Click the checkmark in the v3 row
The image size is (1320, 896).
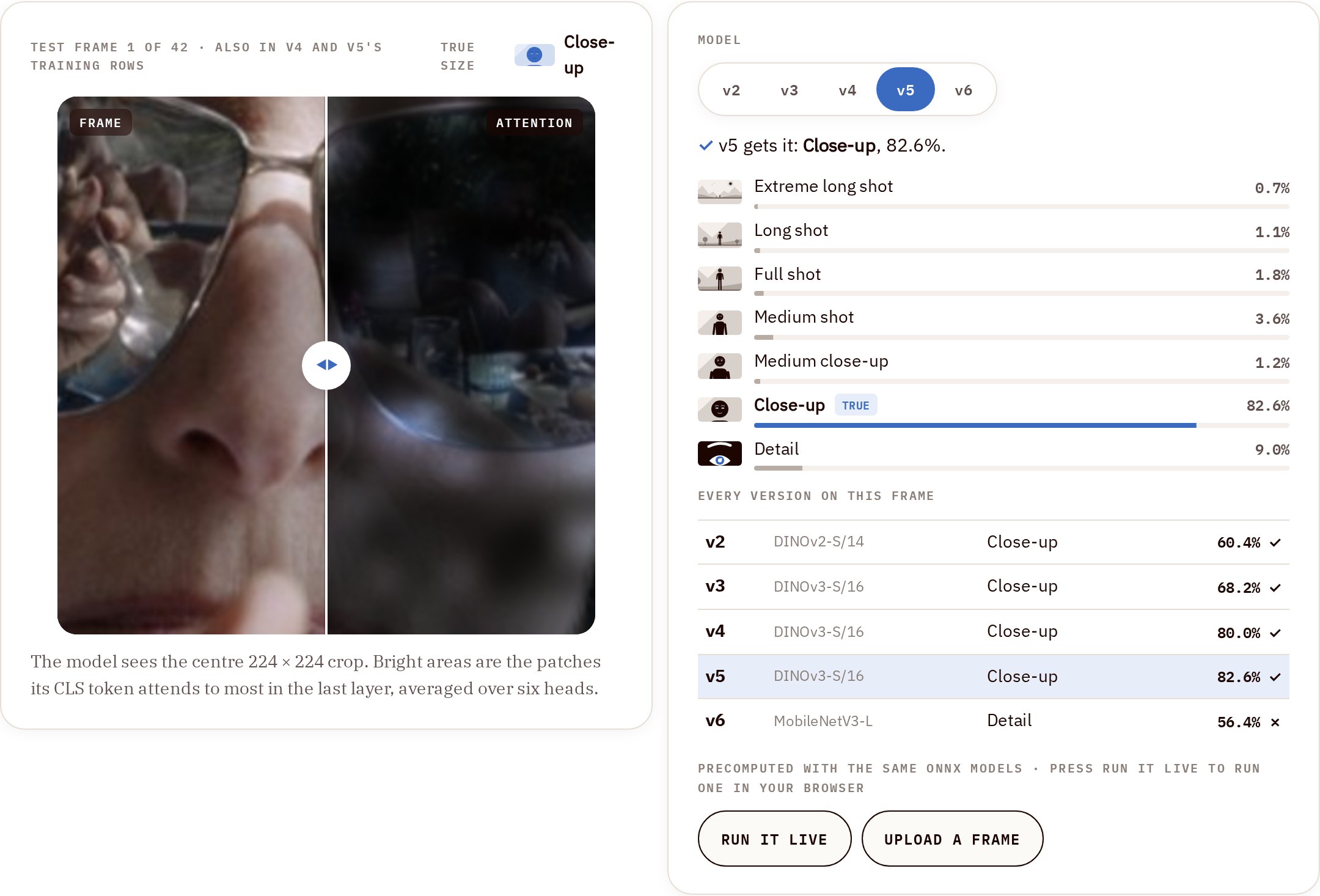tap(1275, 588)
